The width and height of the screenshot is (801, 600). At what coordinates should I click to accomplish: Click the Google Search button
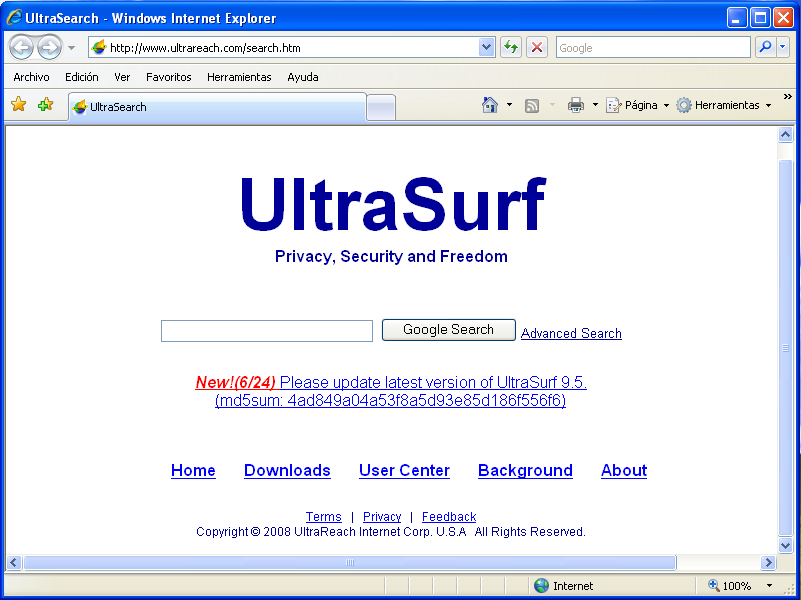click(x=449, y=330)
